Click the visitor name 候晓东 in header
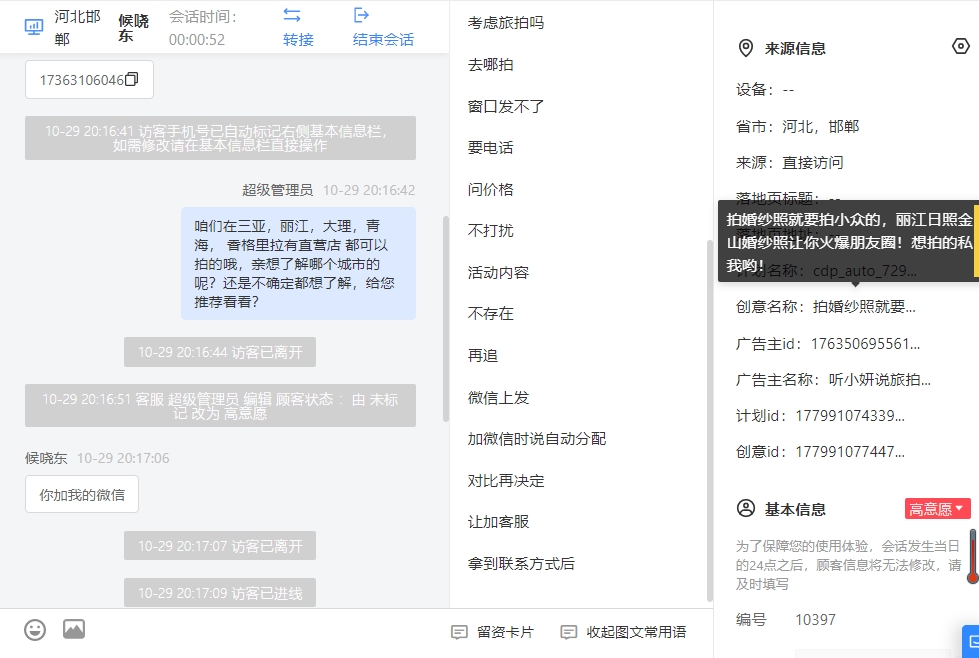 (134, 28)
